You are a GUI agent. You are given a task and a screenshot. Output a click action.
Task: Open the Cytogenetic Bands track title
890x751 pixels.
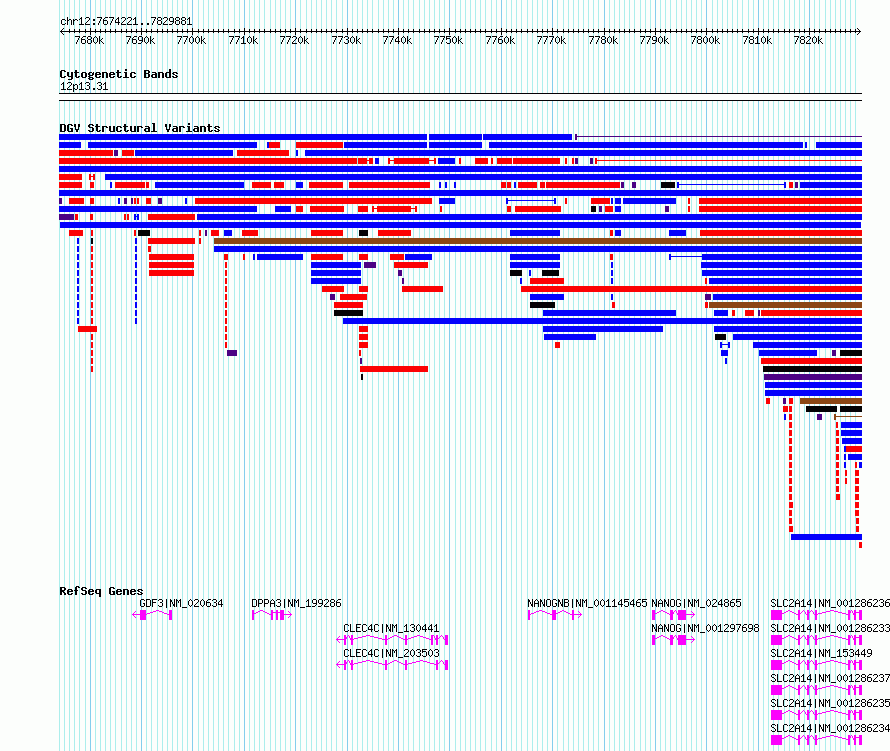(x=119, y=74)
